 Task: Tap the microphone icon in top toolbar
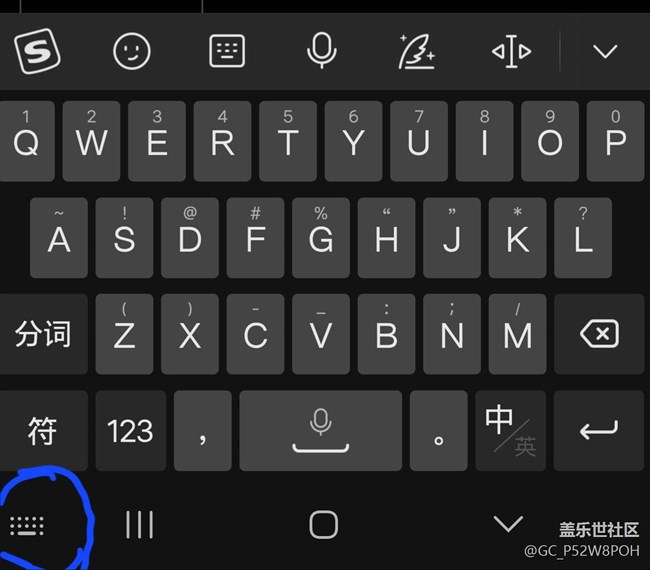(322, 50)
